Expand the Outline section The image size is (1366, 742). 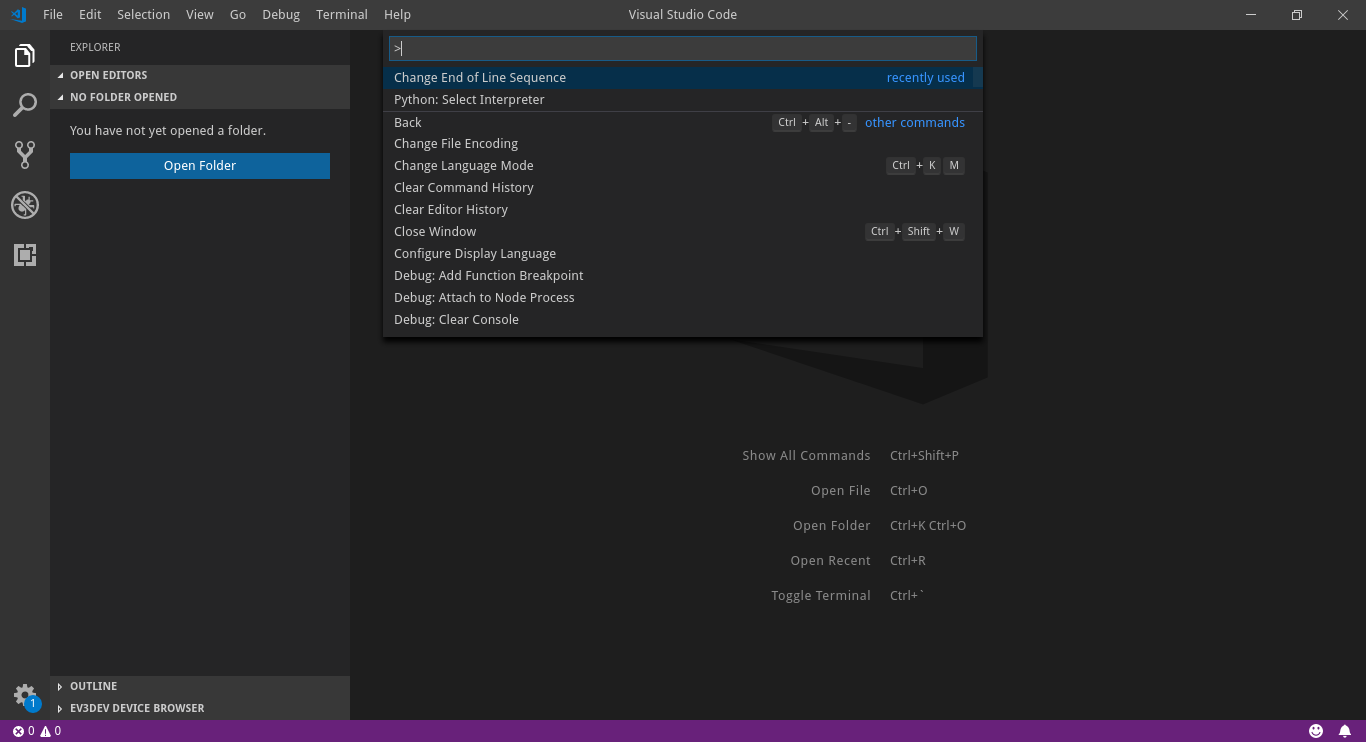click(200, 686)
